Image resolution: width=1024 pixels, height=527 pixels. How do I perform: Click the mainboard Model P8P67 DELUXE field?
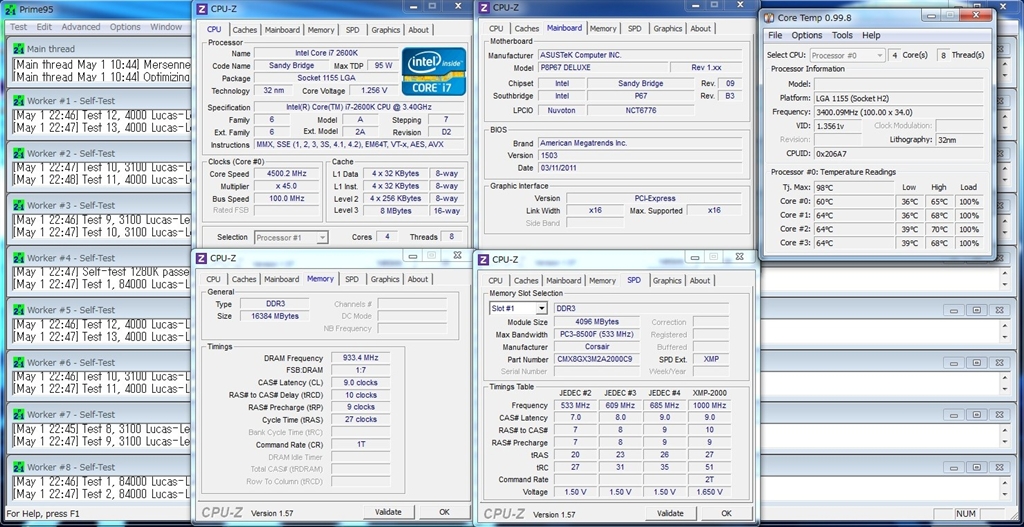[603, 68]
